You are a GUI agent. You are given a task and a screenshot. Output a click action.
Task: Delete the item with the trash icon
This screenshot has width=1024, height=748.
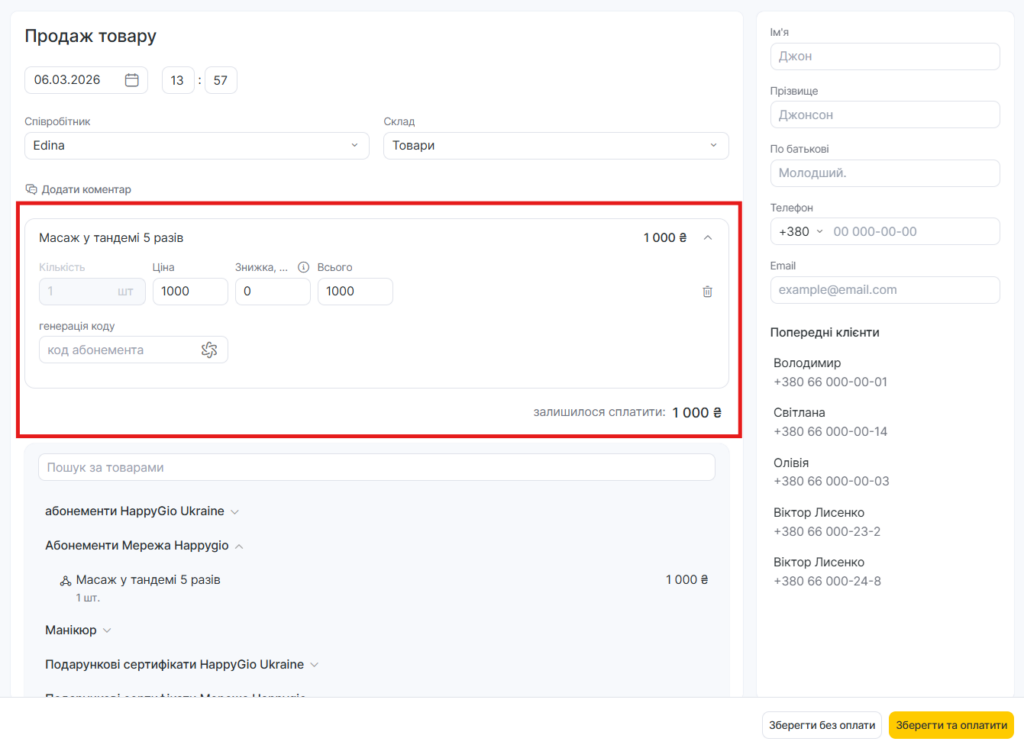coord(707,292)
